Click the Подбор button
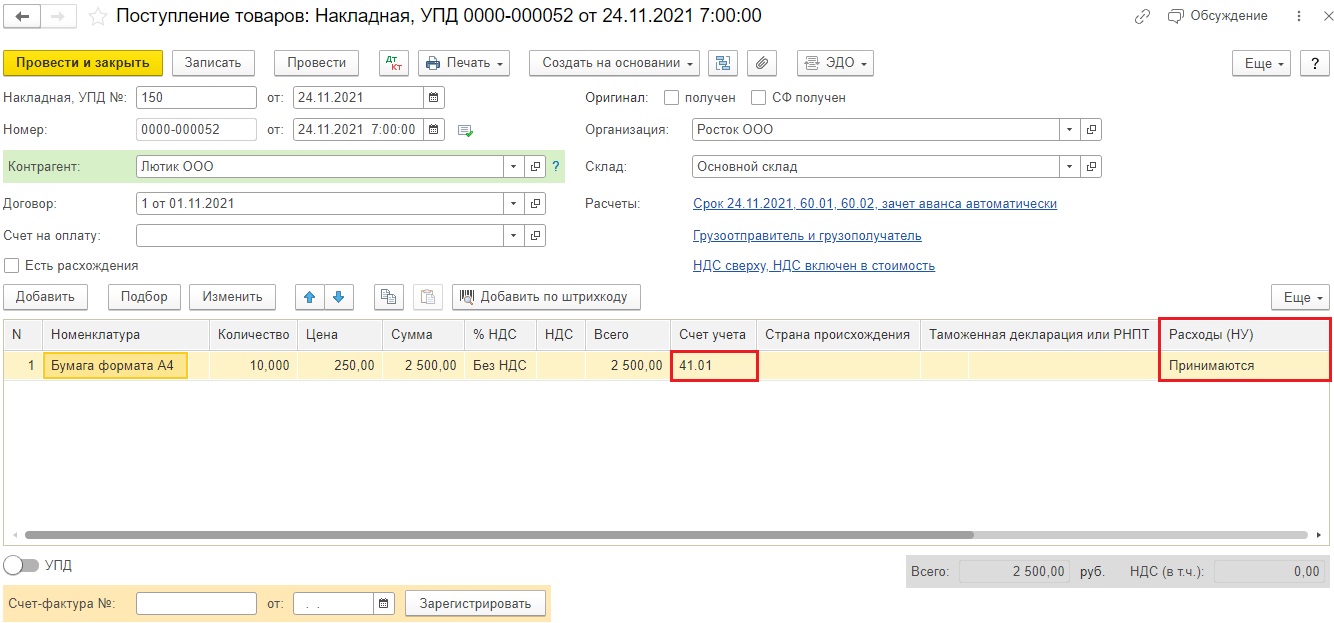The width and height of the screenshot is (1334, 623). click(144, 297)
